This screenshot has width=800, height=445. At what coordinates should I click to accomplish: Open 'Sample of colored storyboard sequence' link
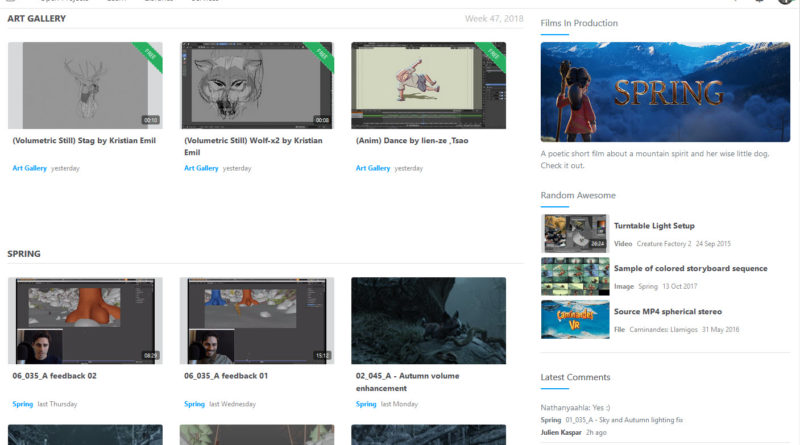click(691, 268)
